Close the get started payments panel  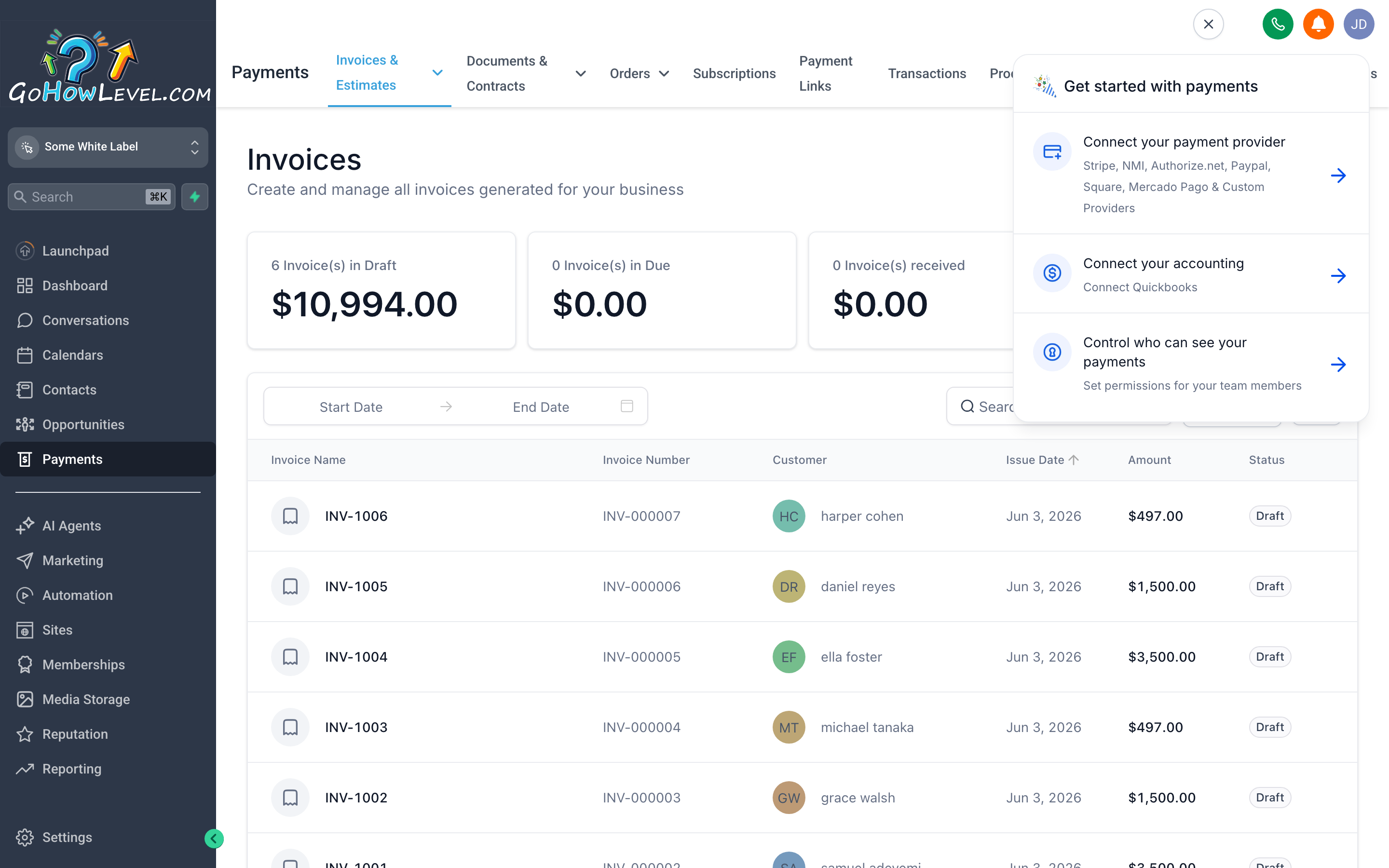1208,24
